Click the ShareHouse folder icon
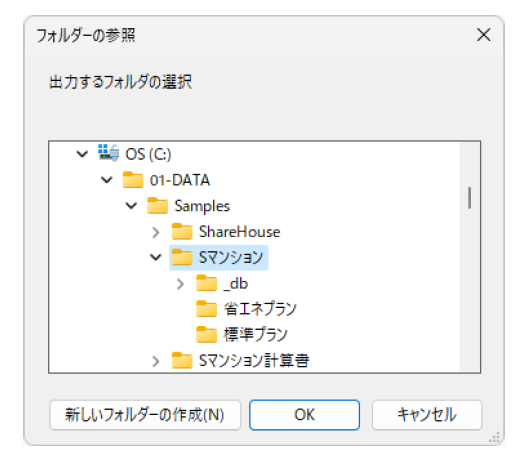The image size is (523, 456). pyautogui.click(x=182, y=232)
